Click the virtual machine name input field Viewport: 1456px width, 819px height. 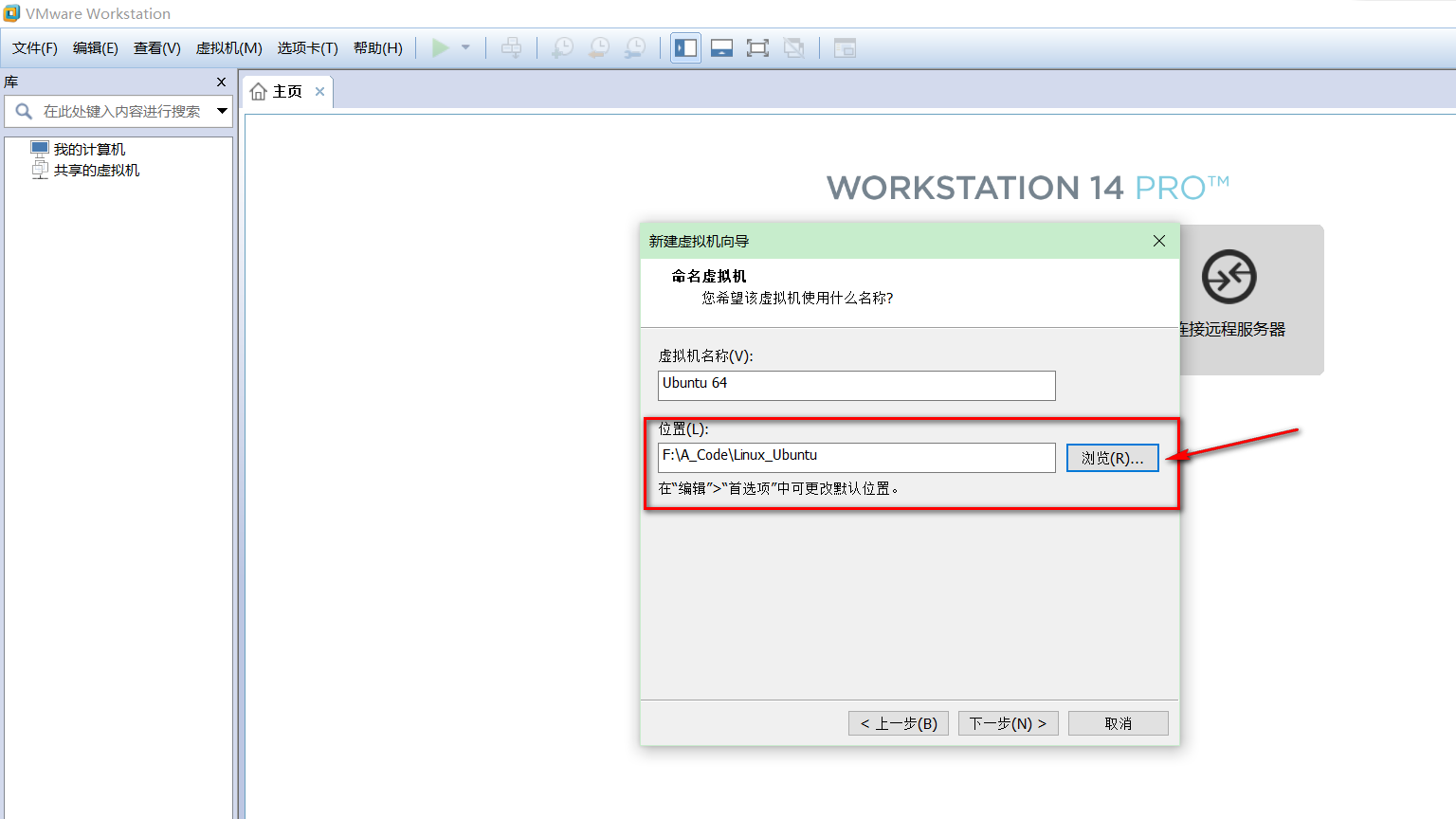(x=856, y=386)
